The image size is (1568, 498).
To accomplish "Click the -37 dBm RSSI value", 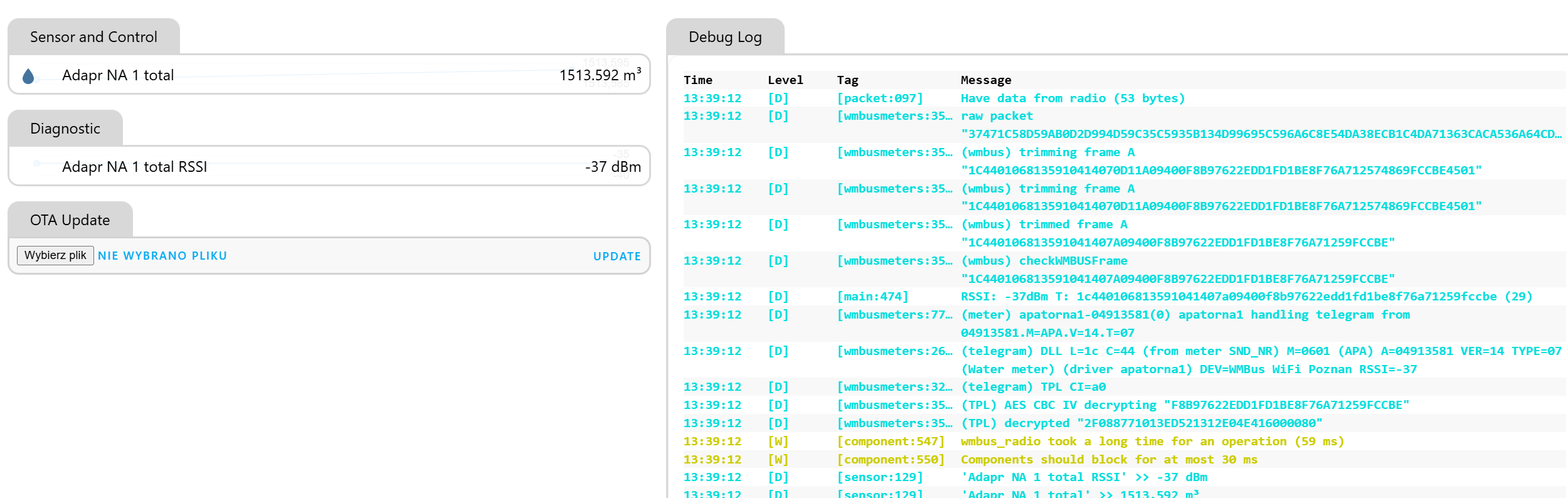I will pyautogui.click(x=613, y=167).
